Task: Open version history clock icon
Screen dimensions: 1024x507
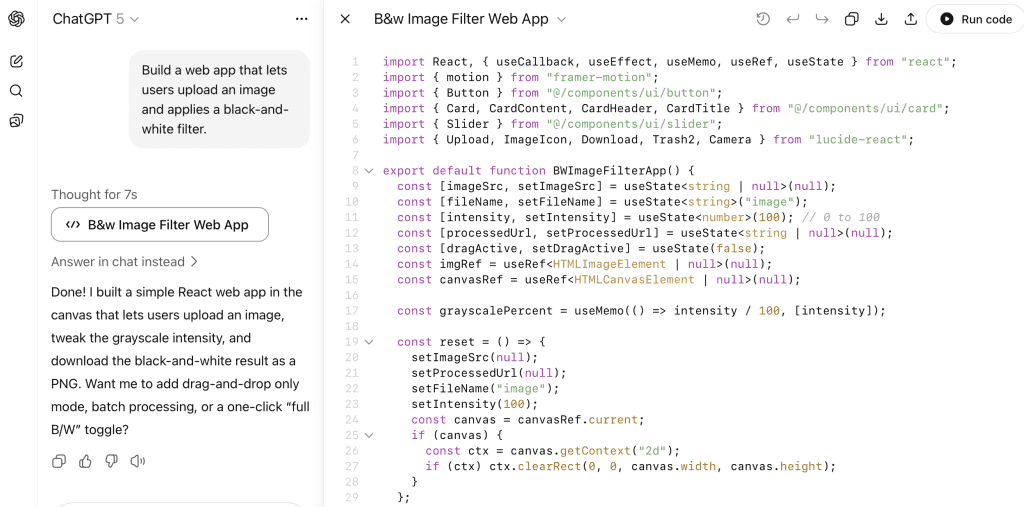Action: tap(762, 20)
